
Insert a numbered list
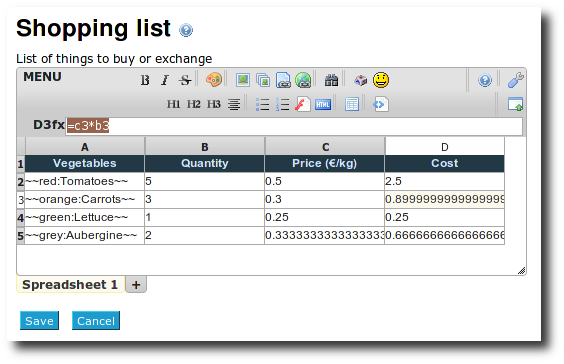283,104
